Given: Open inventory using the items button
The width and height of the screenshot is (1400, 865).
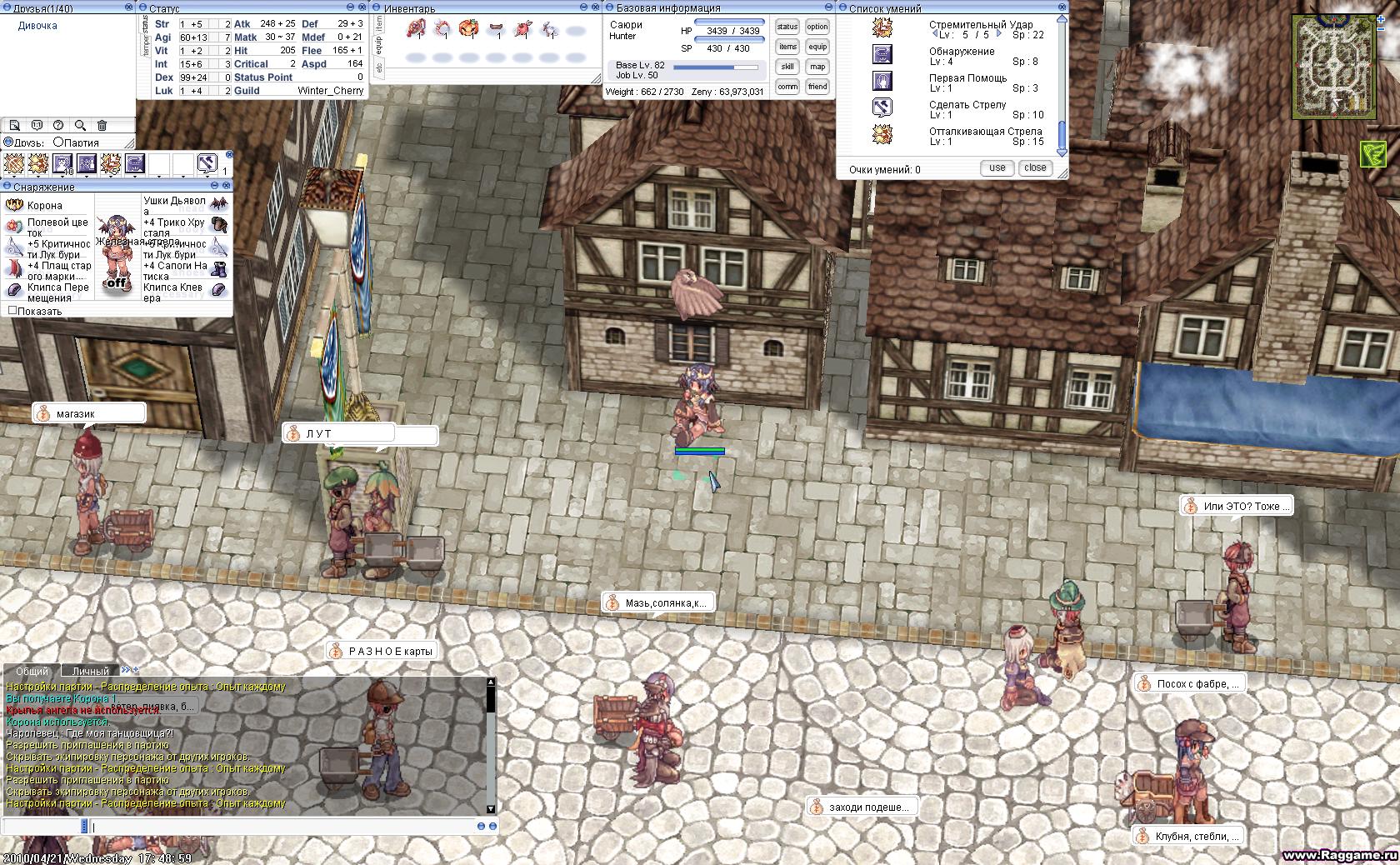Looking at the screenshot, I should tap(787, 47).
